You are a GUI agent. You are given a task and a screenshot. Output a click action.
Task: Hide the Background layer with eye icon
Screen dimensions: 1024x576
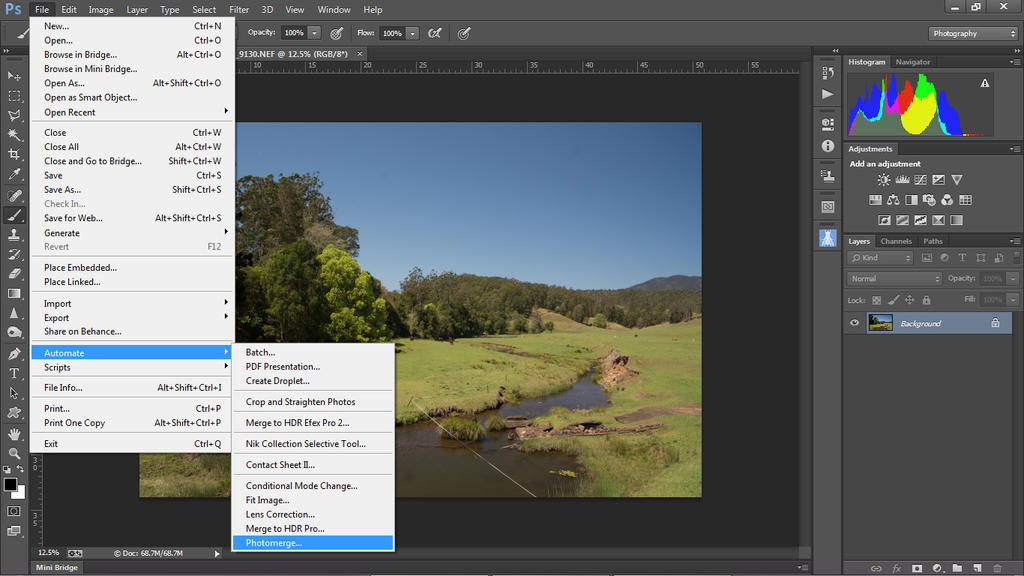pyautogui.click(x=854, y=323)
